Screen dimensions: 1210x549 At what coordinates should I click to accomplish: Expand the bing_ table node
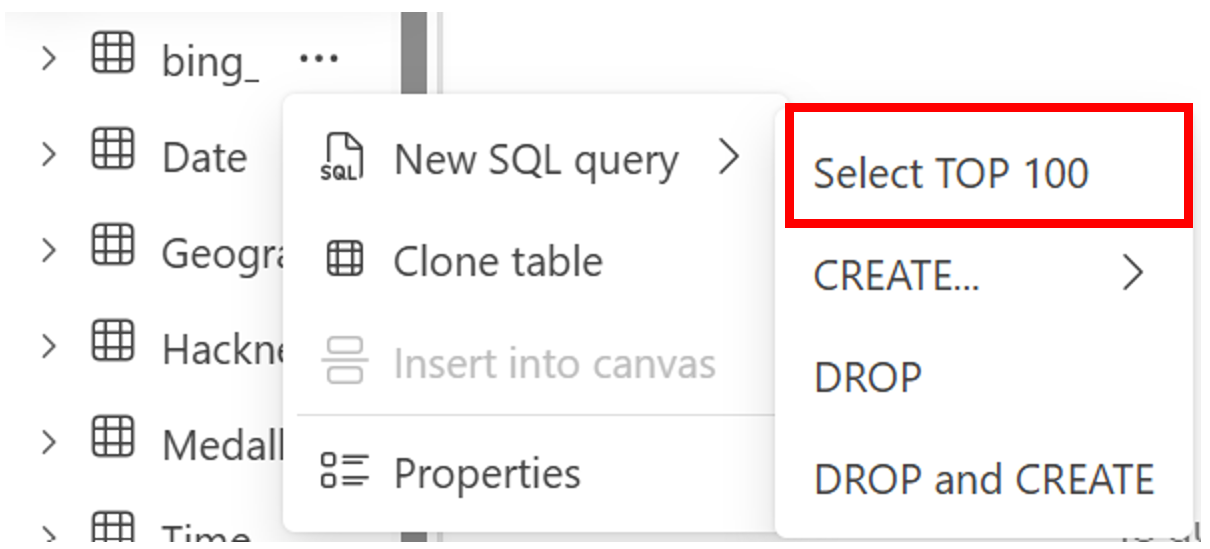(x=48, y=59)
